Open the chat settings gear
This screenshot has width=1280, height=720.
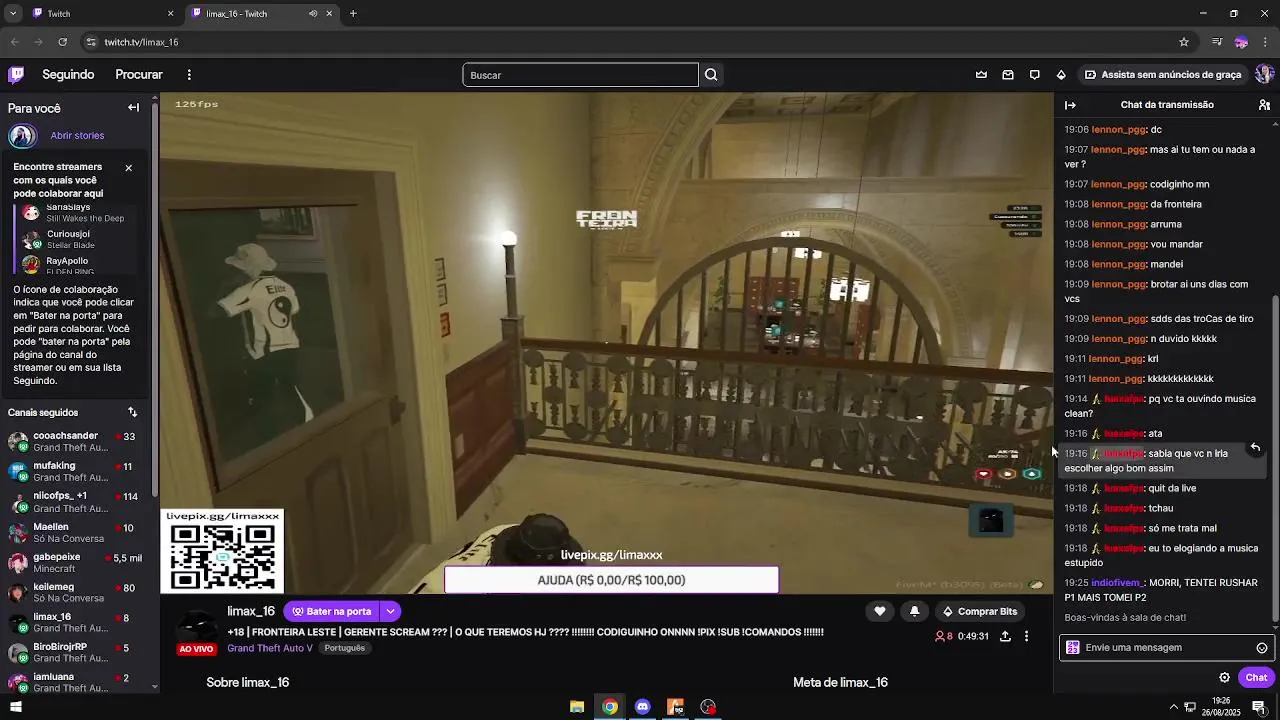1224,677
